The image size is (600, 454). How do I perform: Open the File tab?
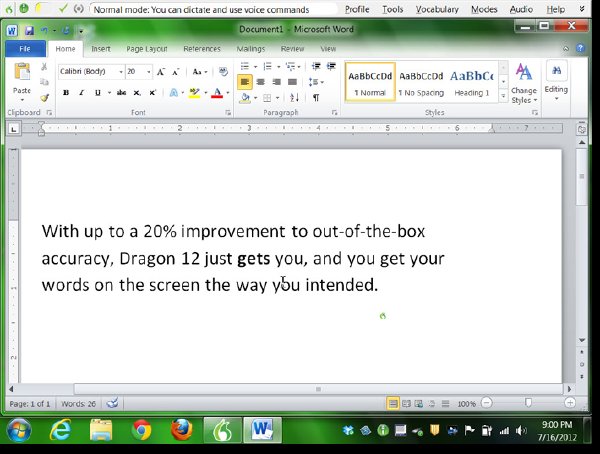coord(25,49)
